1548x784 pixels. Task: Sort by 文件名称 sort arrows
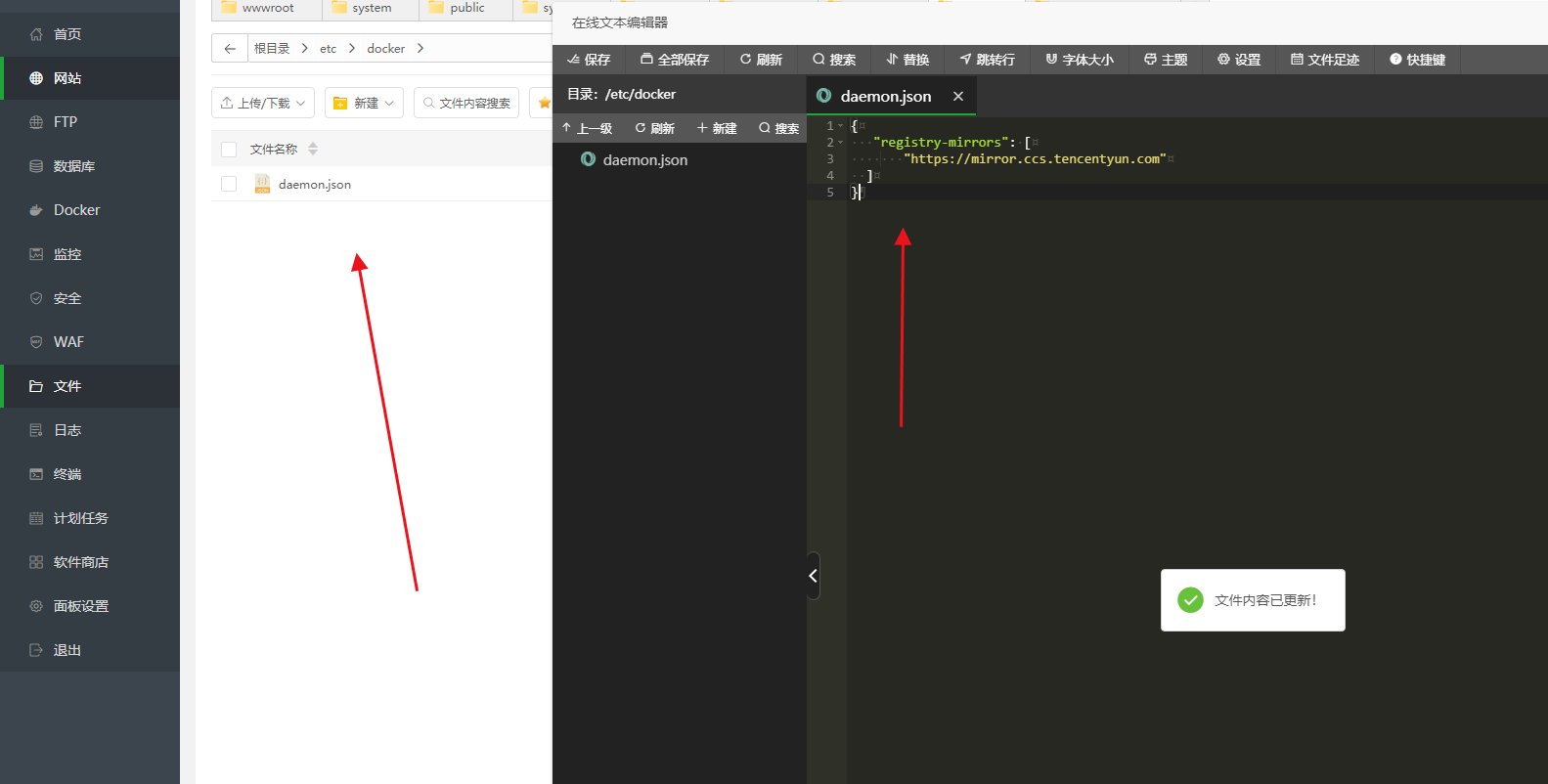(x=313, y=149)
